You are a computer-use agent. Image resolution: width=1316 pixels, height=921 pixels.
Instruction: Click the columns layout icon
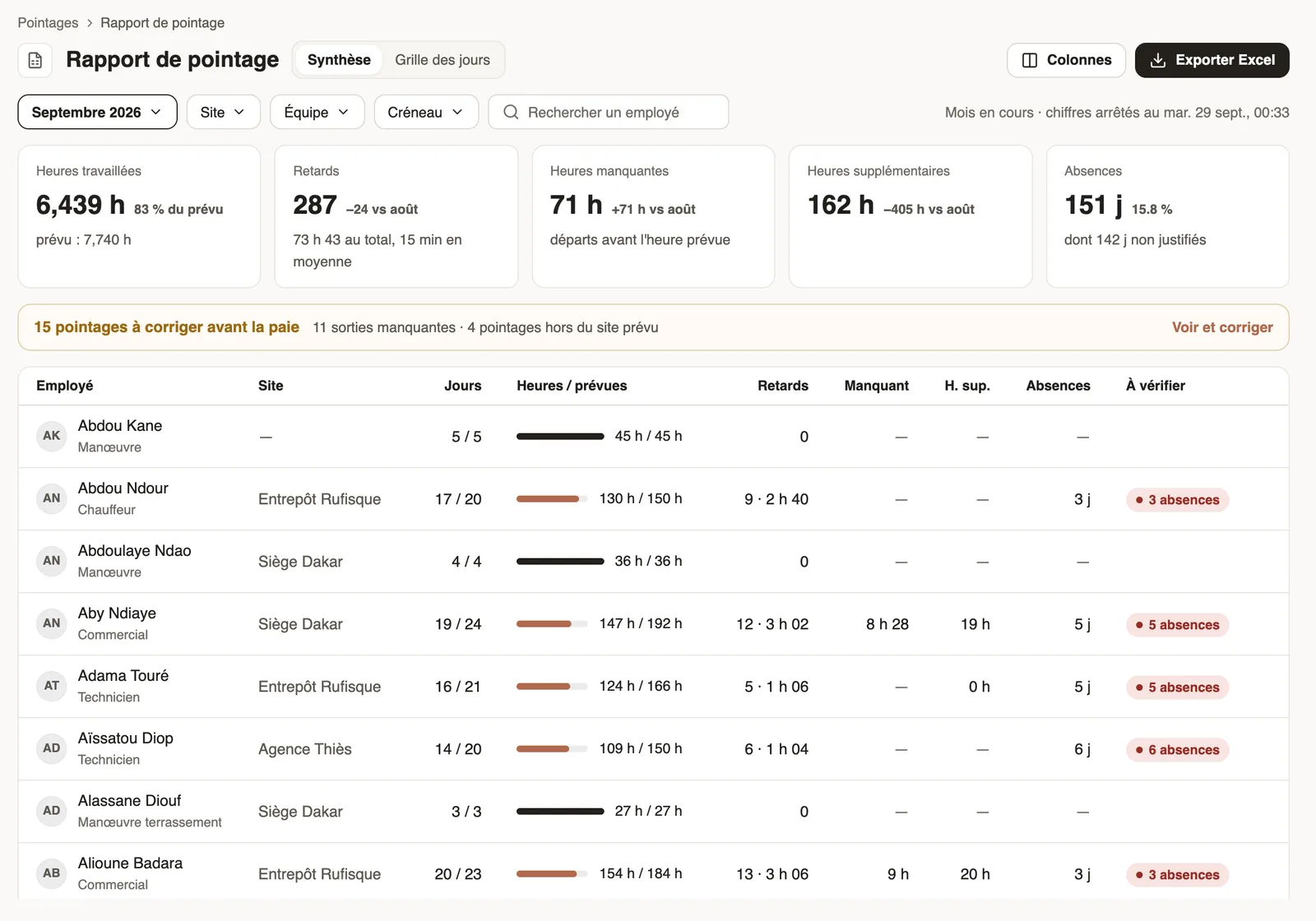point(1029,60)
